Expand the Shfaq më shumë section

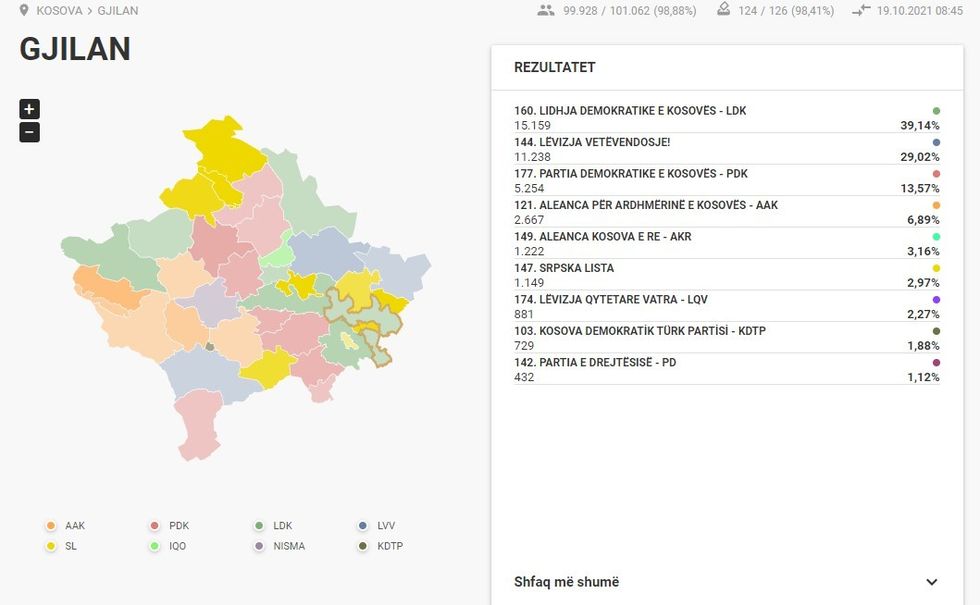tap(566, 581)
